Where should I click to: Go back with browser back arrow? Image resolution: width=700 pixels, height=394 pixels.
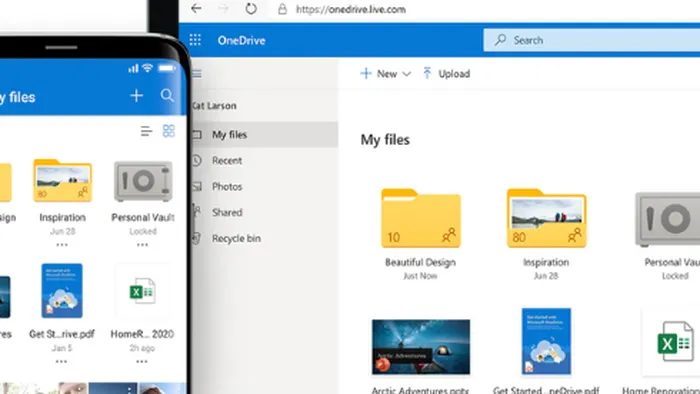point(196,8)
